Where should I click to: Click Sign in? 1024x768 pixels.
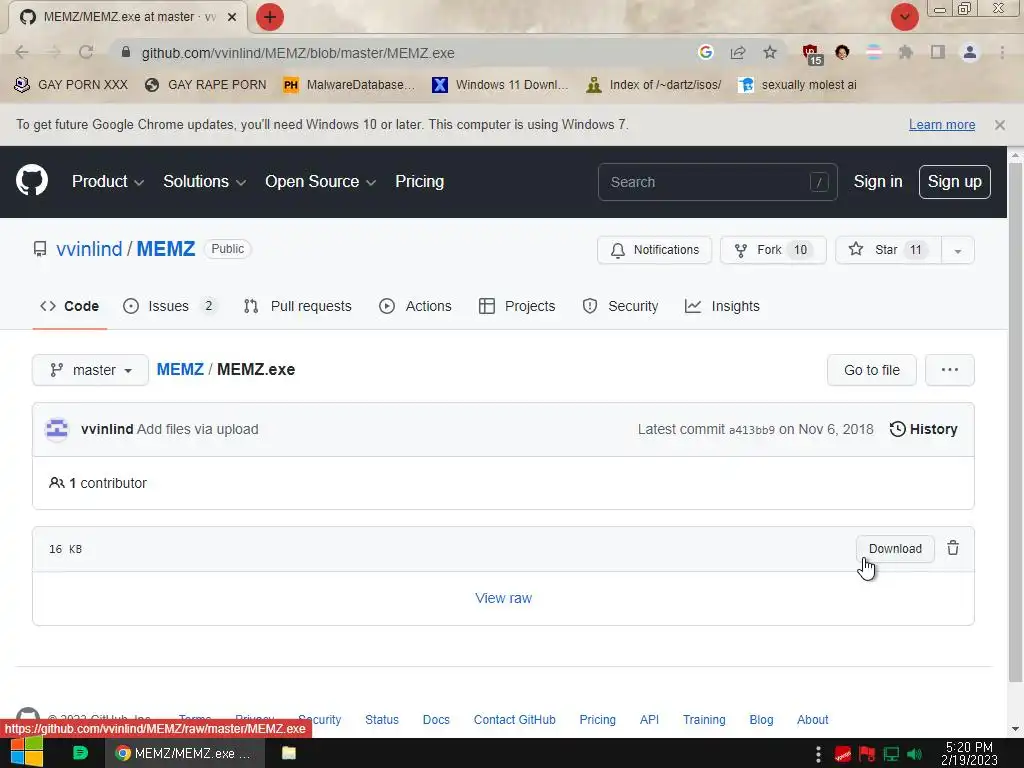pyautogui.click(x=878, y=182)
